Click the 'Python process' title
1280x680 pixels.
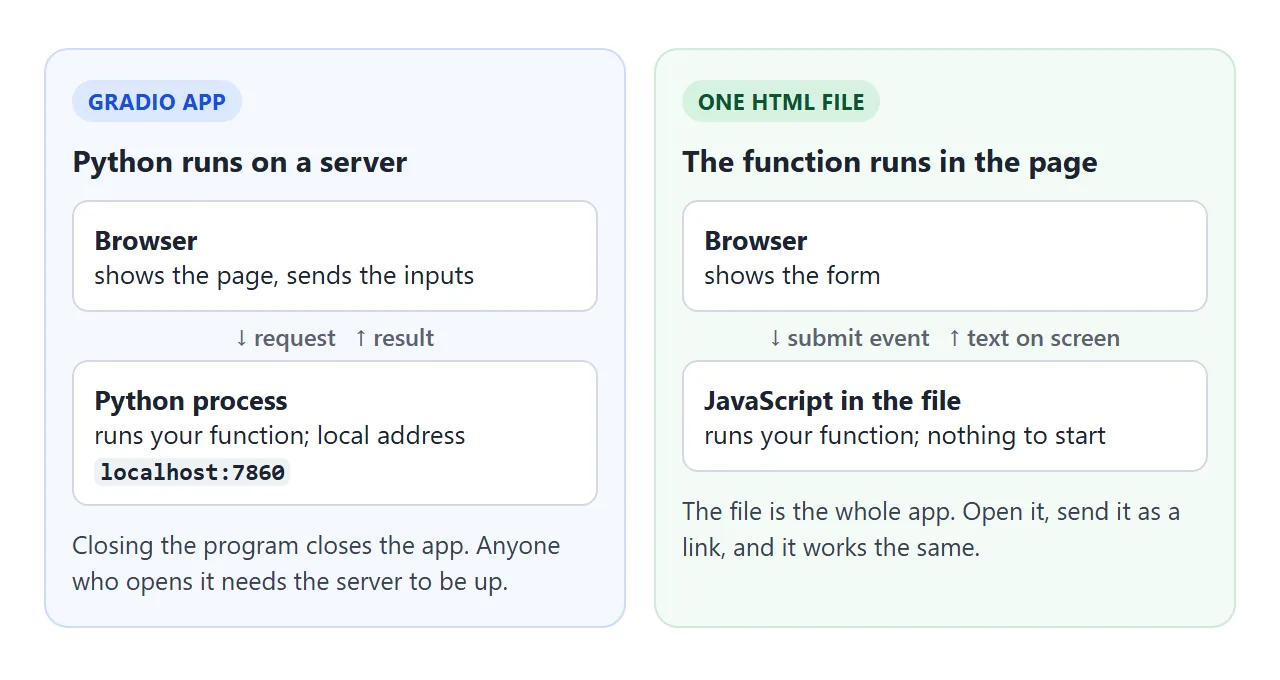pyautogui.click(x=191, y=401)
